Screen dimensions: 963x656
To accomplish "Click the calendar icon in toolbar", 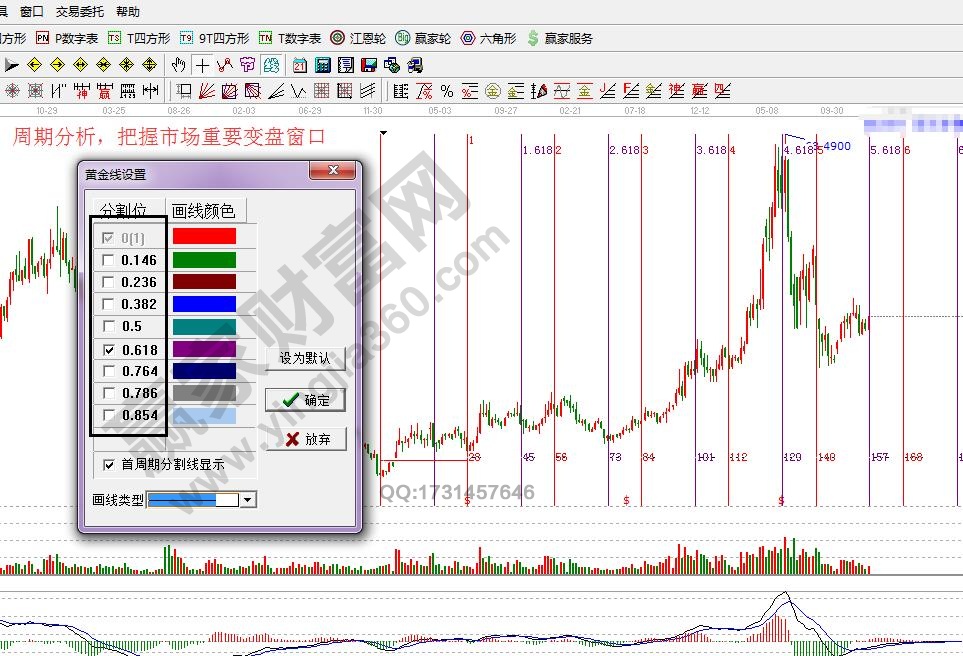I will [300, 65].
